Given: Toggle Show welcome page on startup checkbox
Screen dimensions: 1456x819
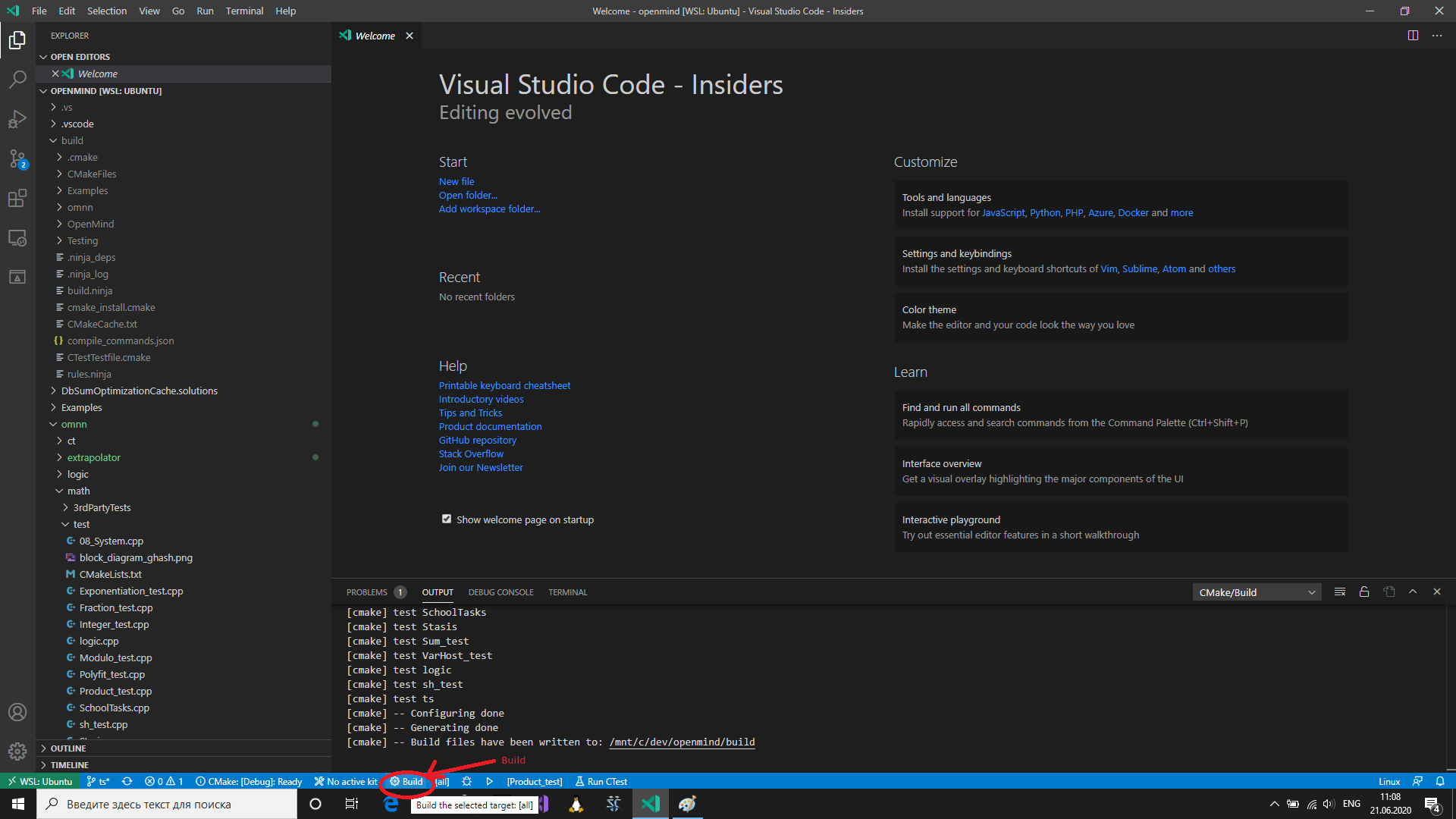Looking at the screenshot, I should coord(447,519).
